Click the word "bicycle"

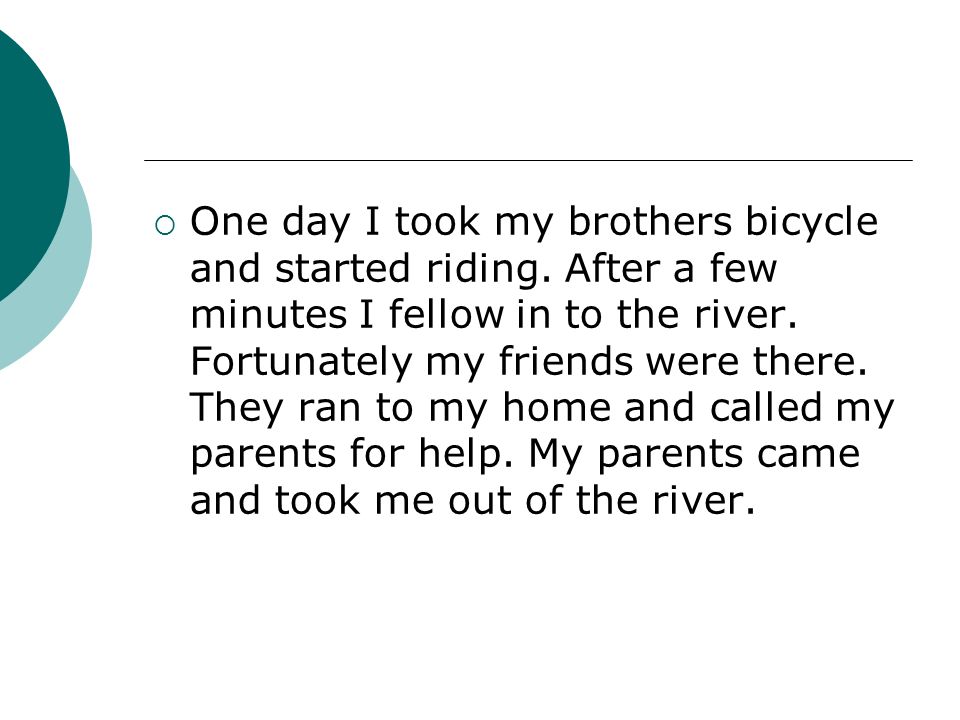coord(811,223)
